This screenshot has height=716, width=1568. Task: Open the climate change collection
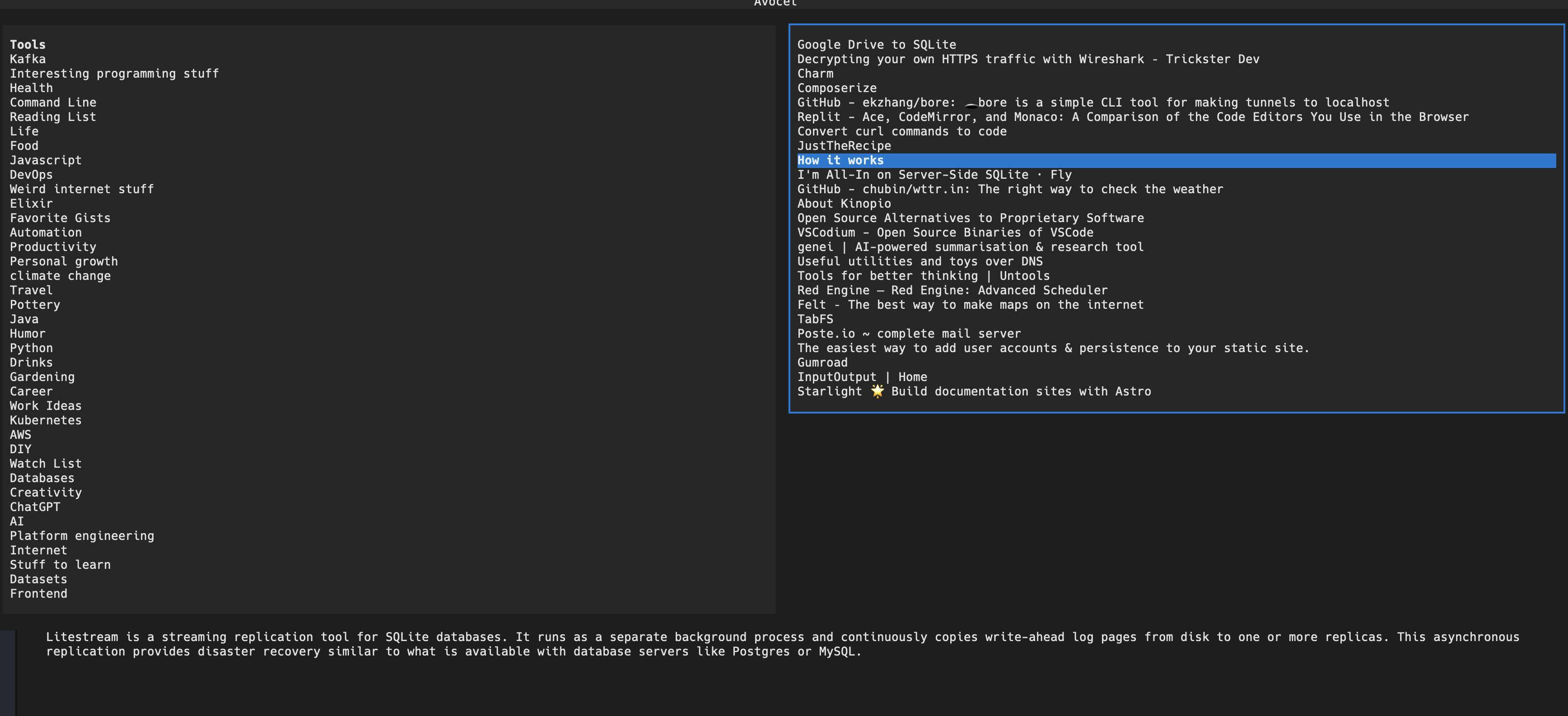(x=60, y=275)
